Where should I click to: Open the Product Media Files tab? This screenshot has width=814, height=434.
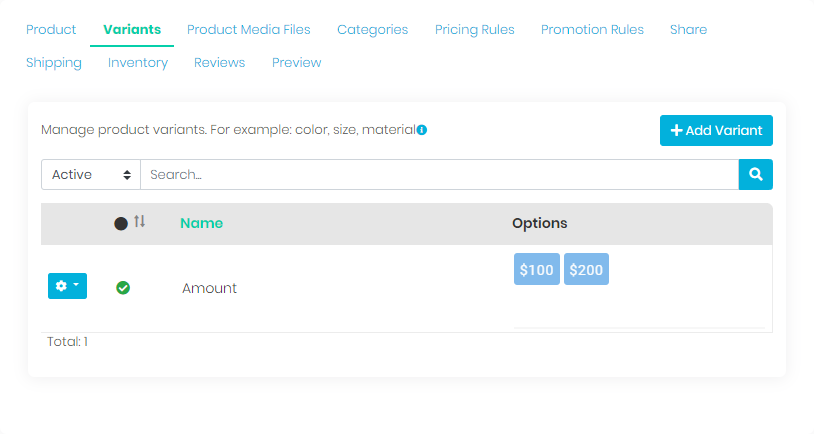click(x=248, y=30)
